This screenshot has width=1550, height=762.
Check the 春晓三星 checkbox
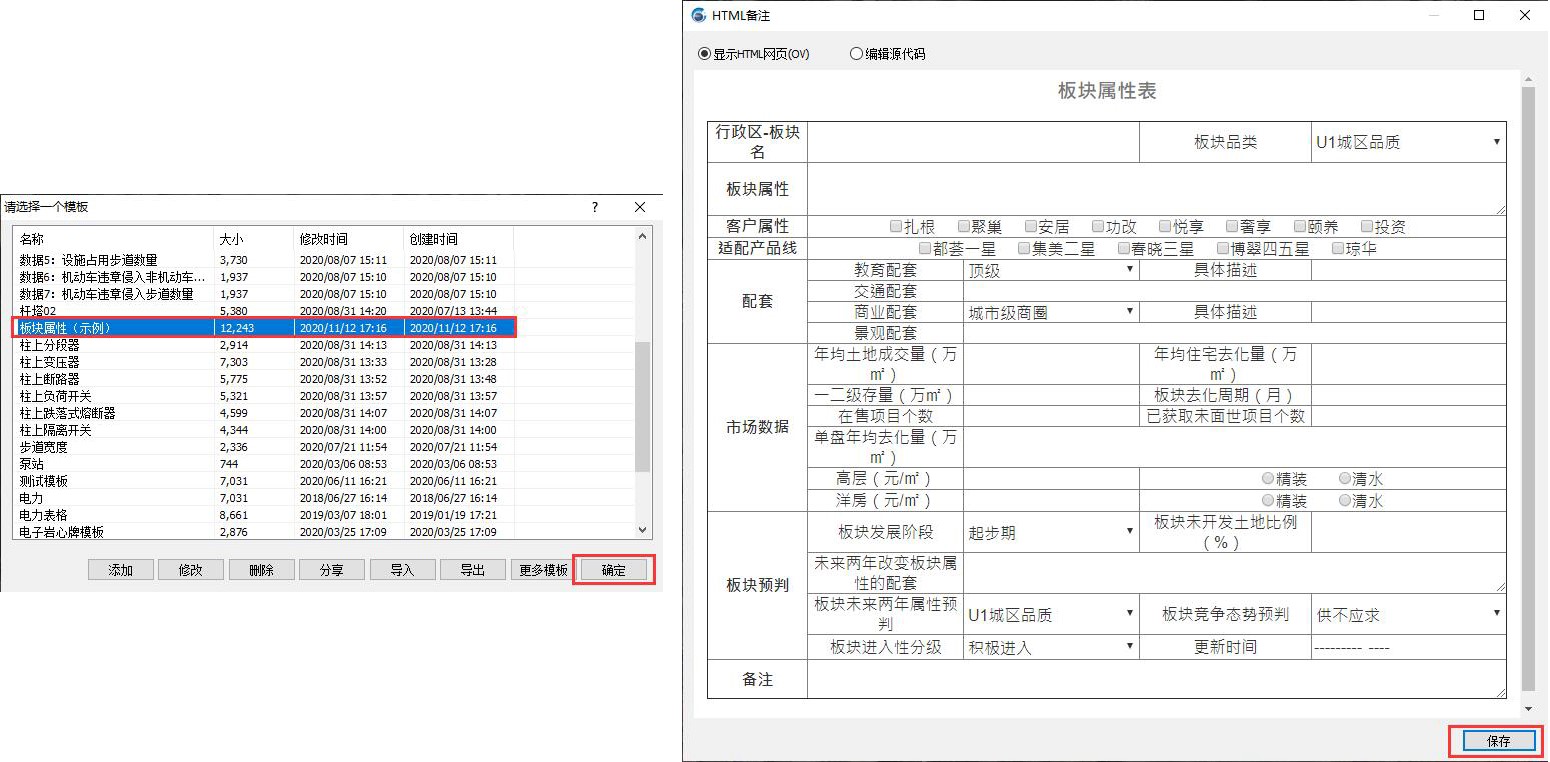[1124, 248]
